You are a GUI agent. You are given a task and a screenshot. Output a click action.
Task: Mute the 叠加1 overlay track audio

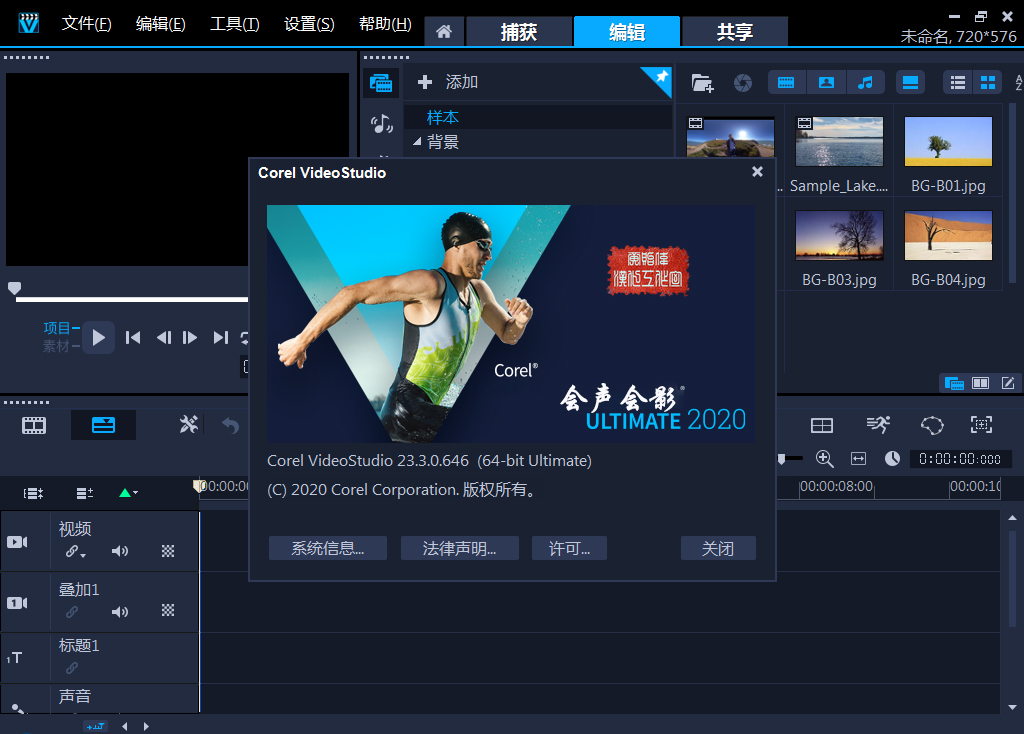pyautogui.click(x=120, y=612)
